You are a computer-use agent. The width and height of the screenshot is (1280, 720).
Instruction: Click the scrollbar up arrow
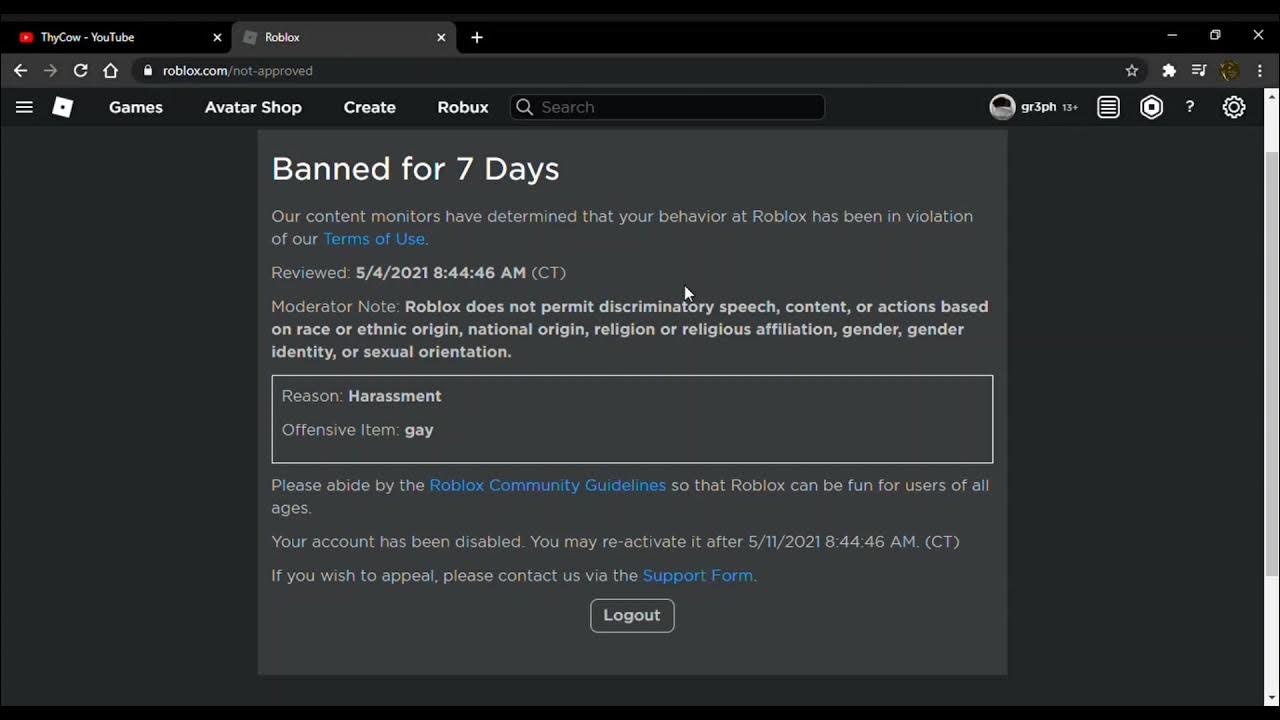[1272, 97]
